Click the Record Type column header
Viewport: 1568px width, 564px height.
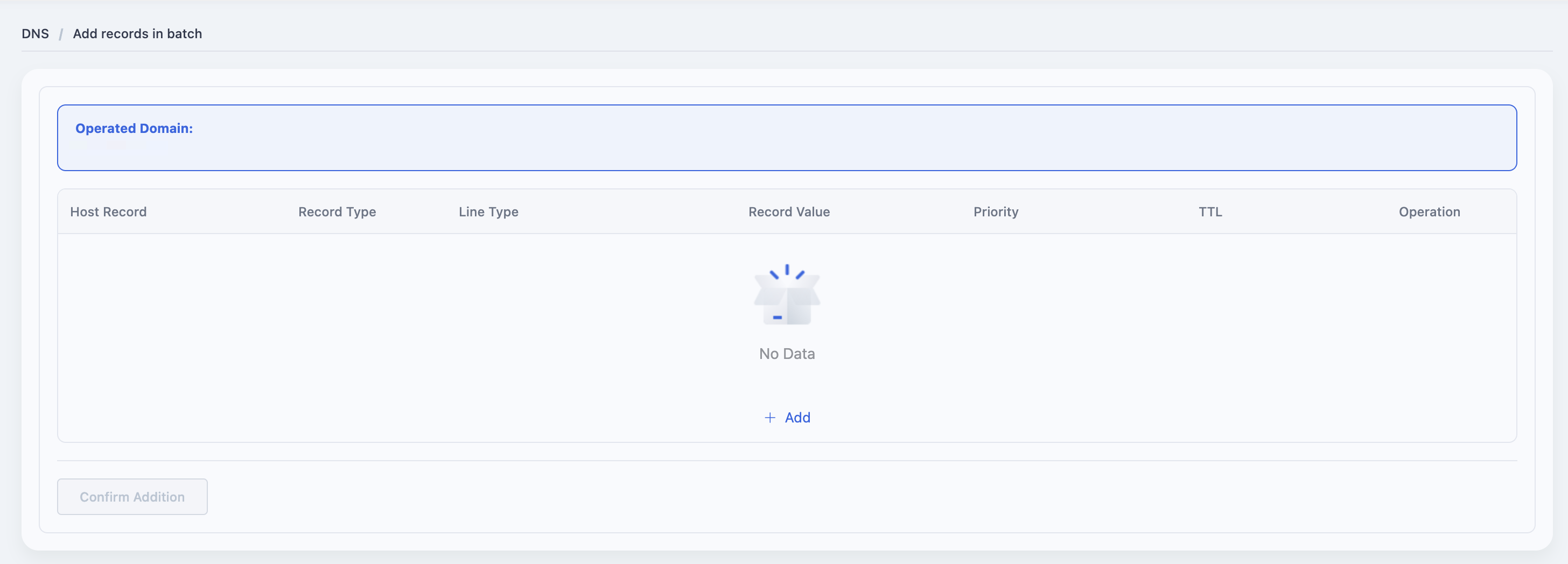click(337, 211)
